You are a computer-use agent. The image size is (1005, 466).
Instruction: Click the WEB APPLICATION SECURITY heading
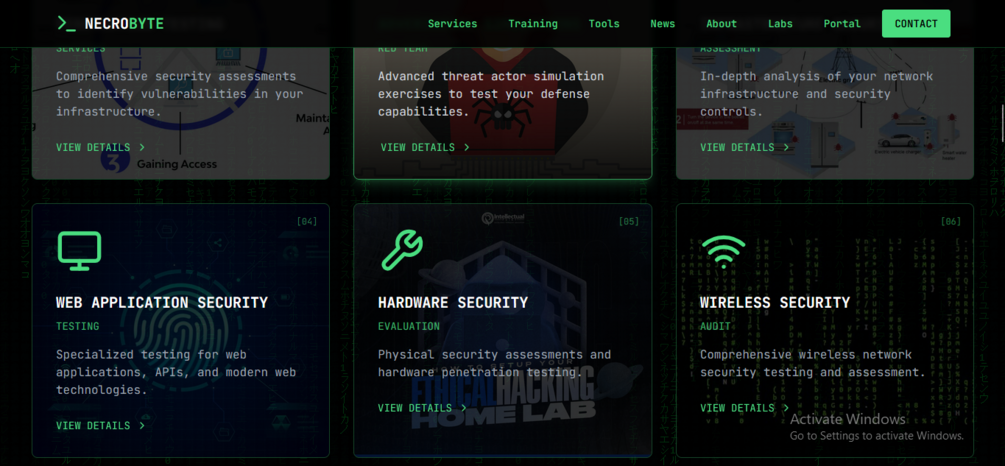pyautogui.click(x=162, y=303)
